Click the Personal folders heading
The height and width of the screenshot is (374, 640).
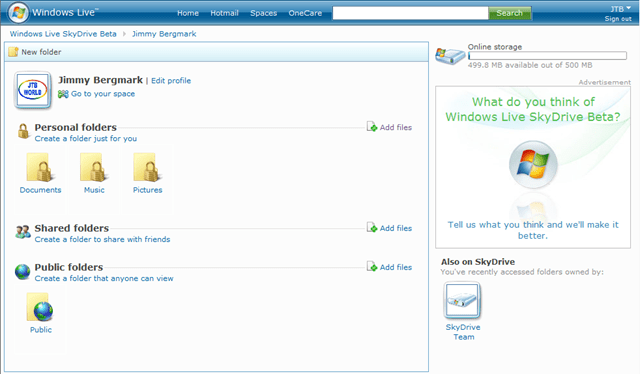coord(76,127)
